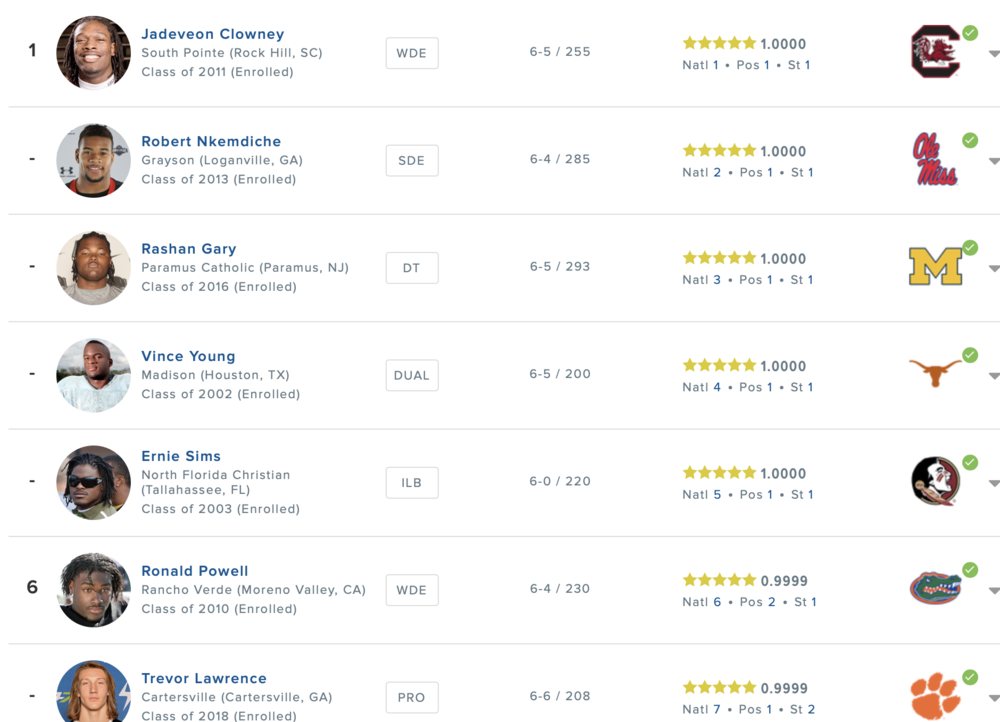
Task: Click Ernie Sims' headshot photo
Action: point(93,482)
